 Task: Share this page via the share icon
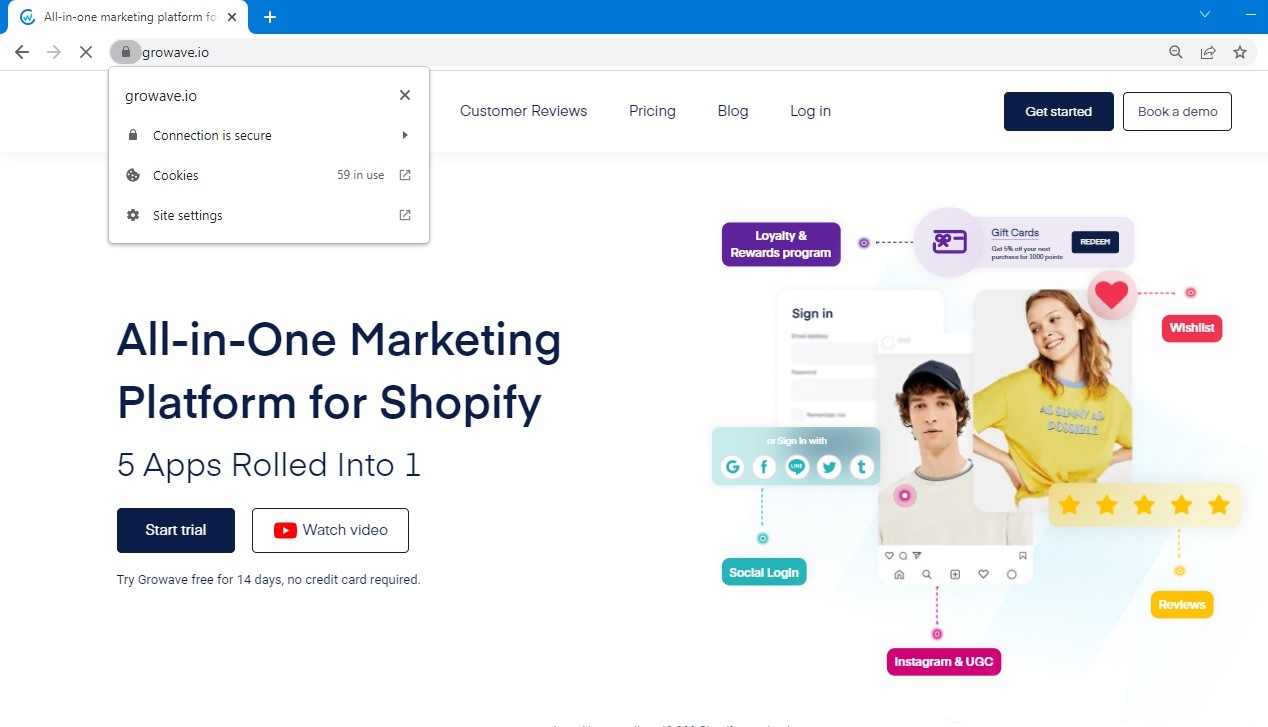coord(1208,52)
